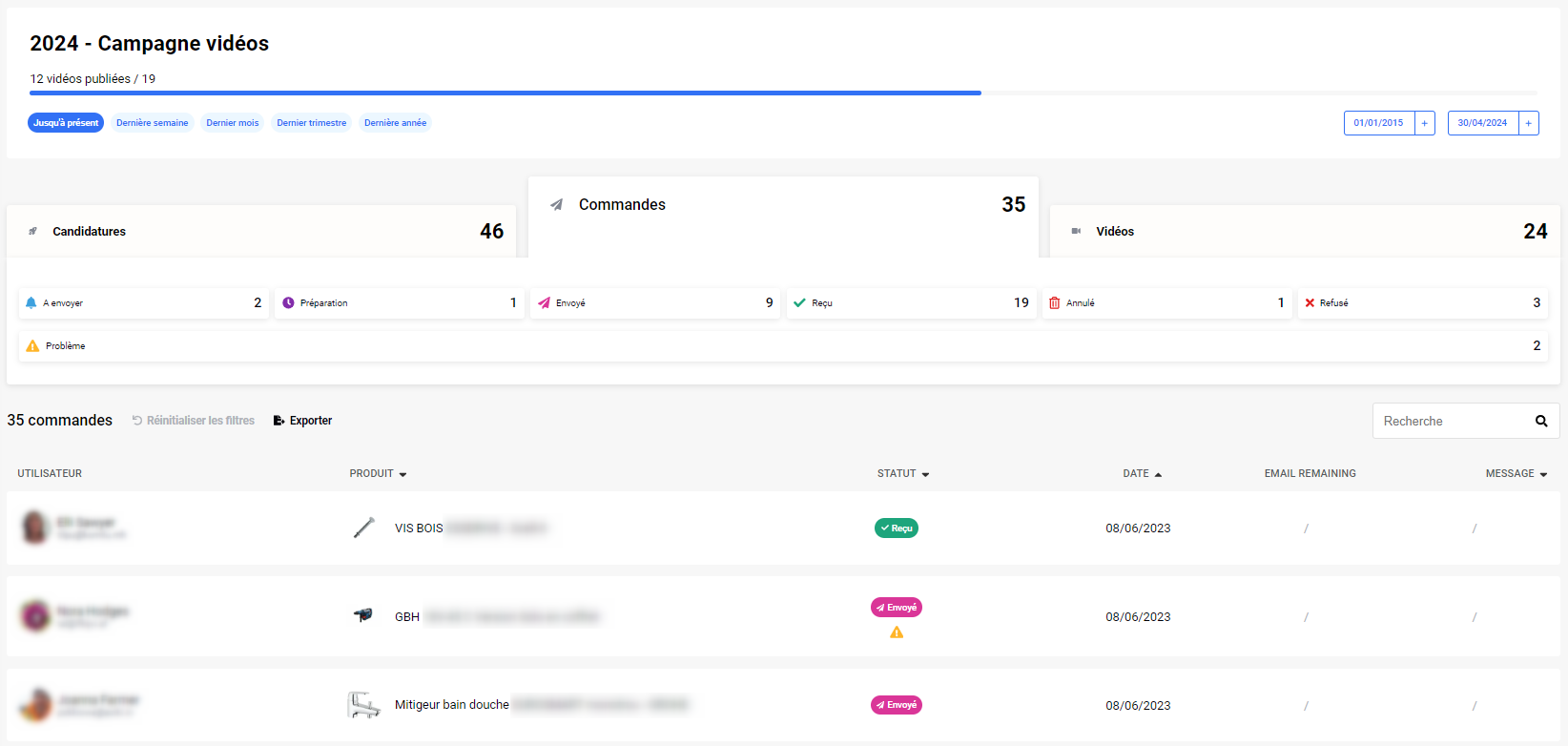Screen dimensions: 1568x746
Task: Sort by the PRODUIT column dropdown
Action: [378, 474]
